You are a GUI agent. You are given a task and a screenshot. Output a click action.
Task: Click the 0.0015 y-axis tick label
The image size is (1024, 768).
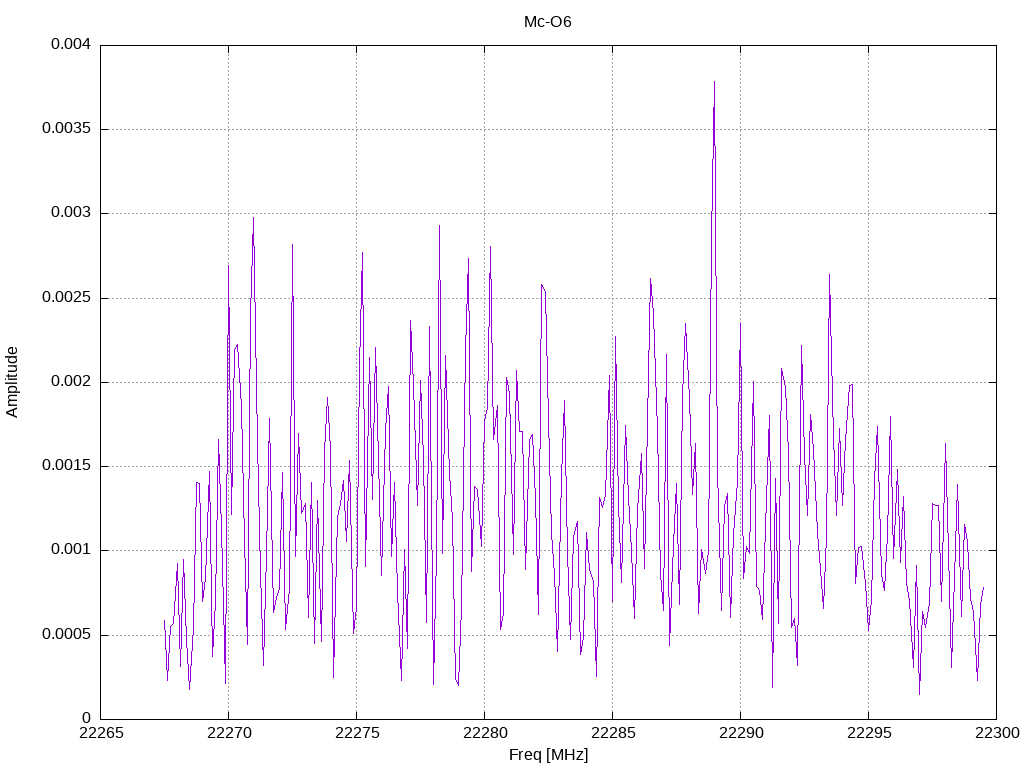[67, 465]
